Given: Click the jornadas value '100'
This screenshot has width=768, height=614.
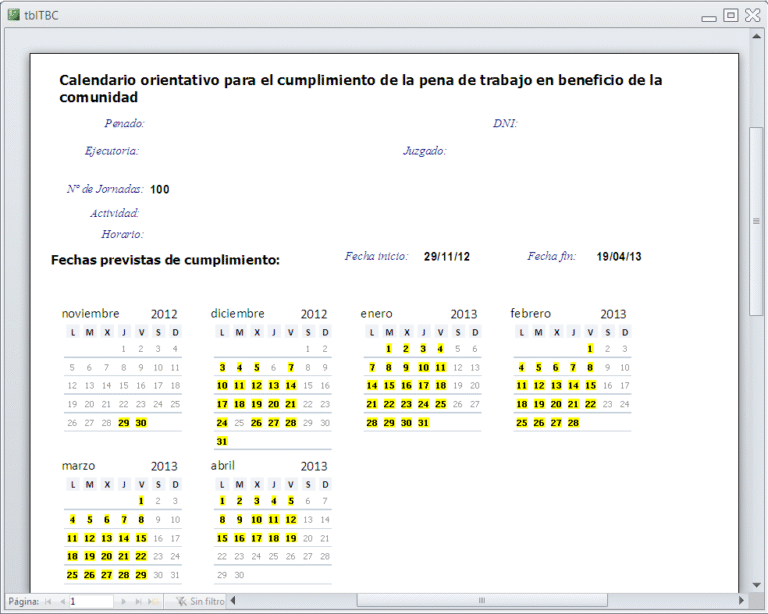Looking at the screenshot, I should [x=160, y=189].
